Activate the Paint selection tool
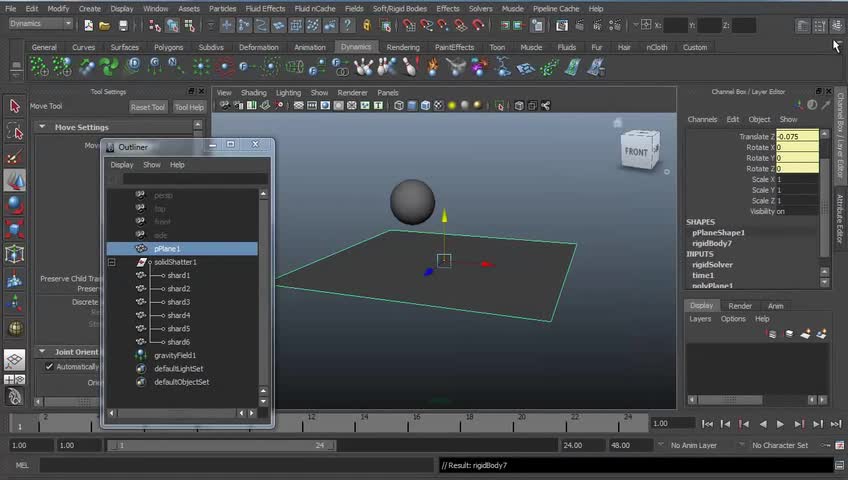Viewport: 848px width, 480px height. click(x=15, y=156)
